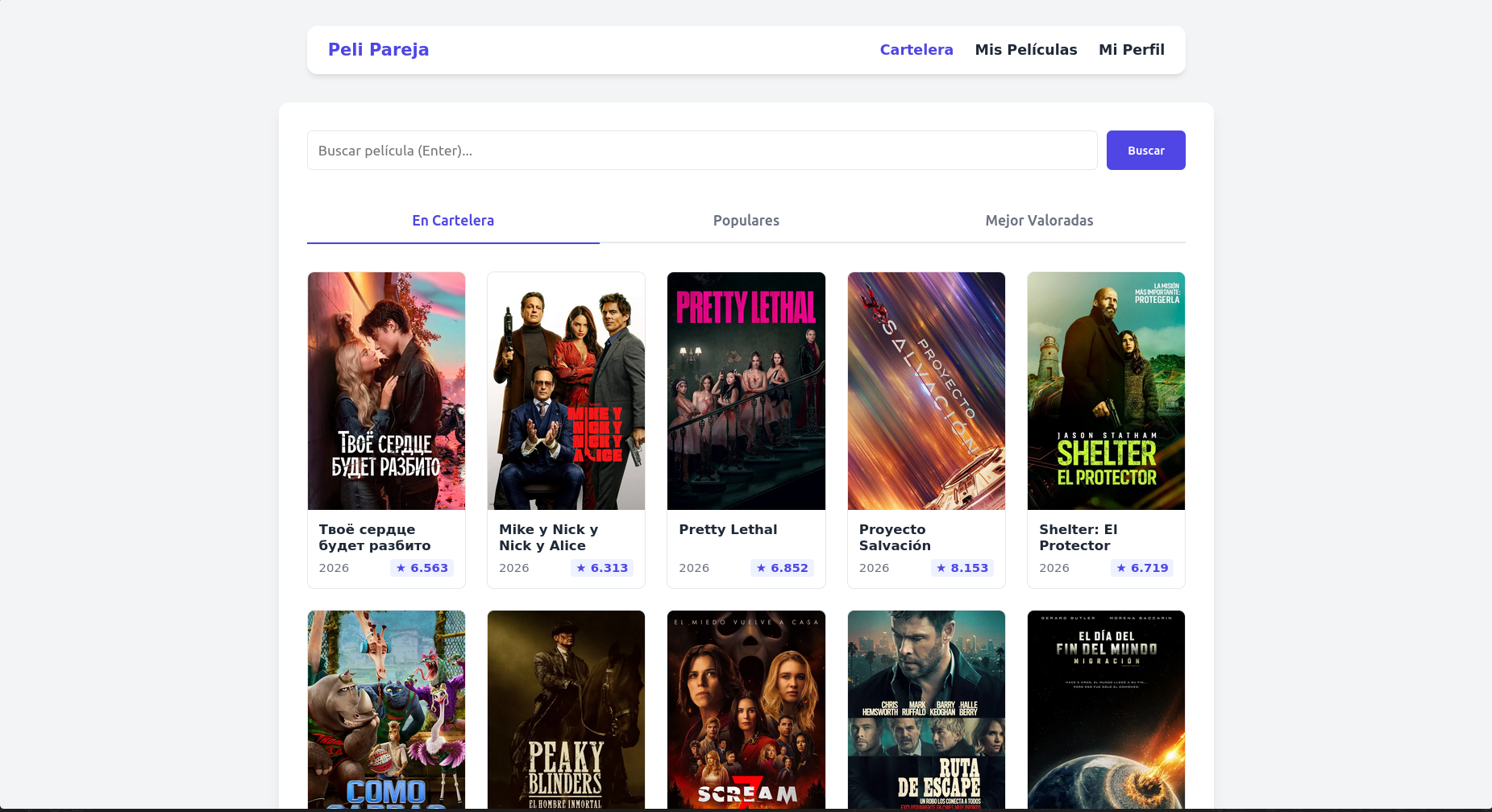Viewport: 1492px width, 812px height.
Task: Click the year 2026 under Mike y Nick y Nick y Alice
Action: click(x=514, y=568)
